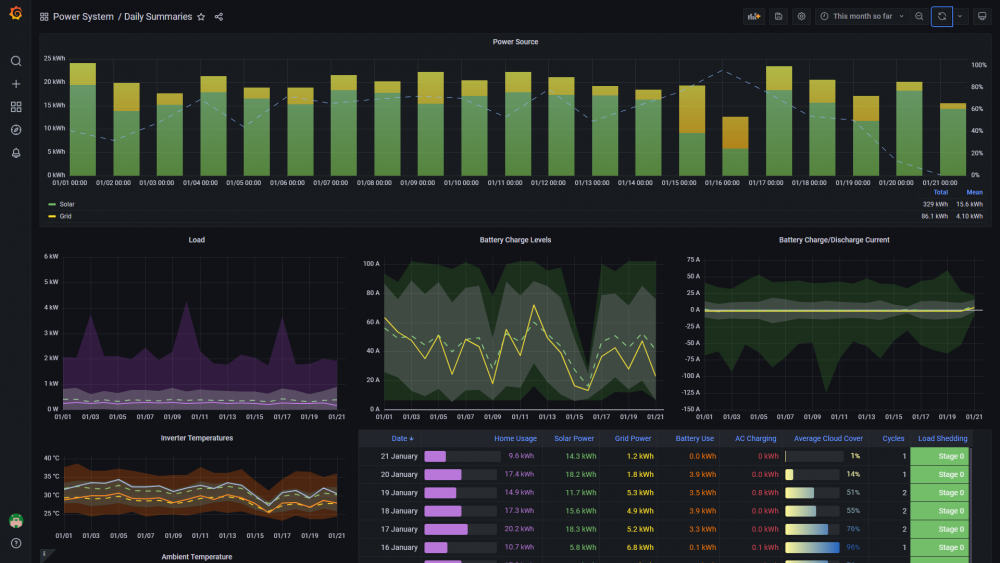Open the Power Source panel title menu
This screenshot has width=1000, height=563.
[515, 42]
